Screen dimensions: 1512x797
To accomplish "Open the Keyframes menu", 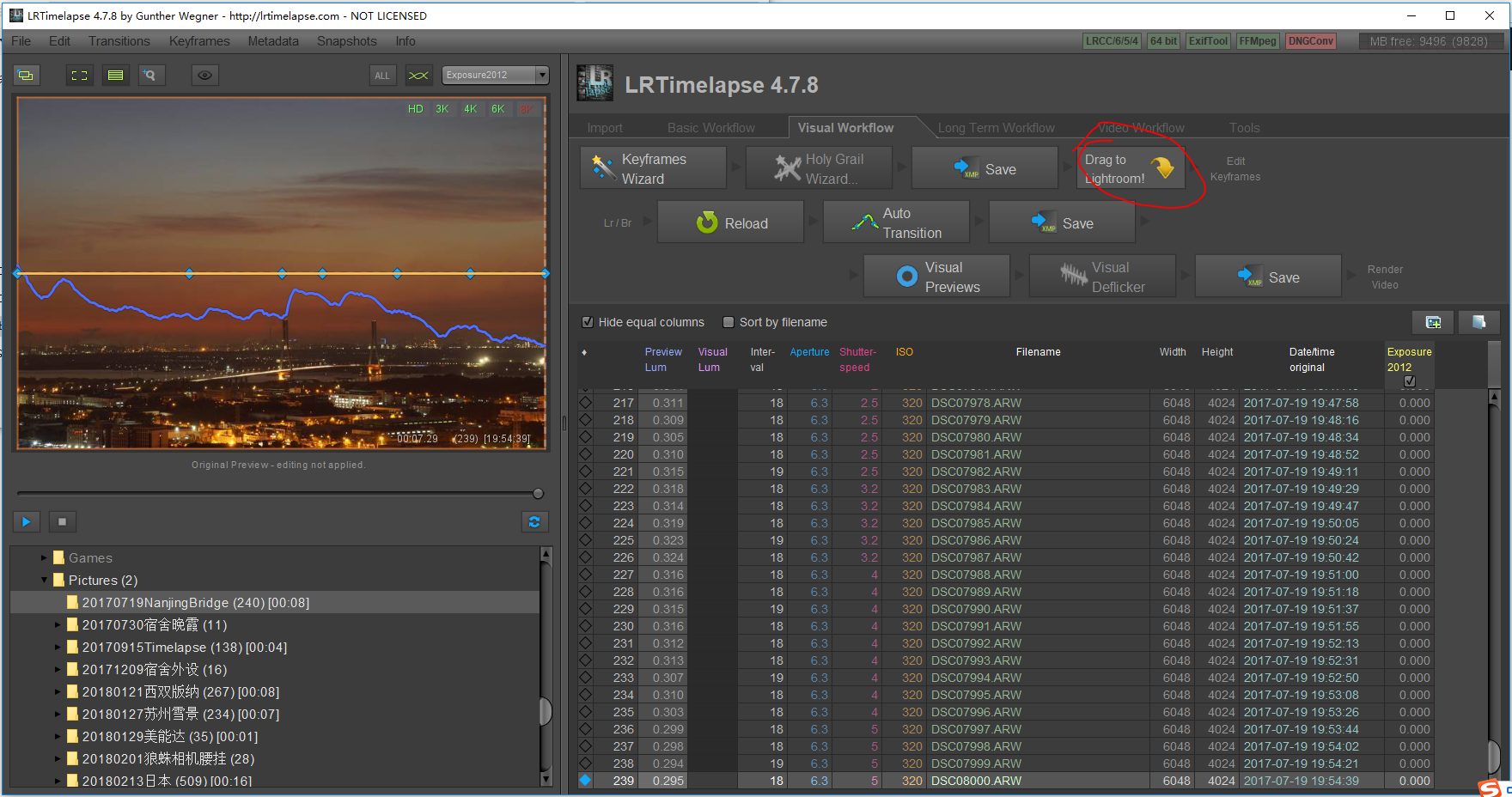I will (199, 41).
